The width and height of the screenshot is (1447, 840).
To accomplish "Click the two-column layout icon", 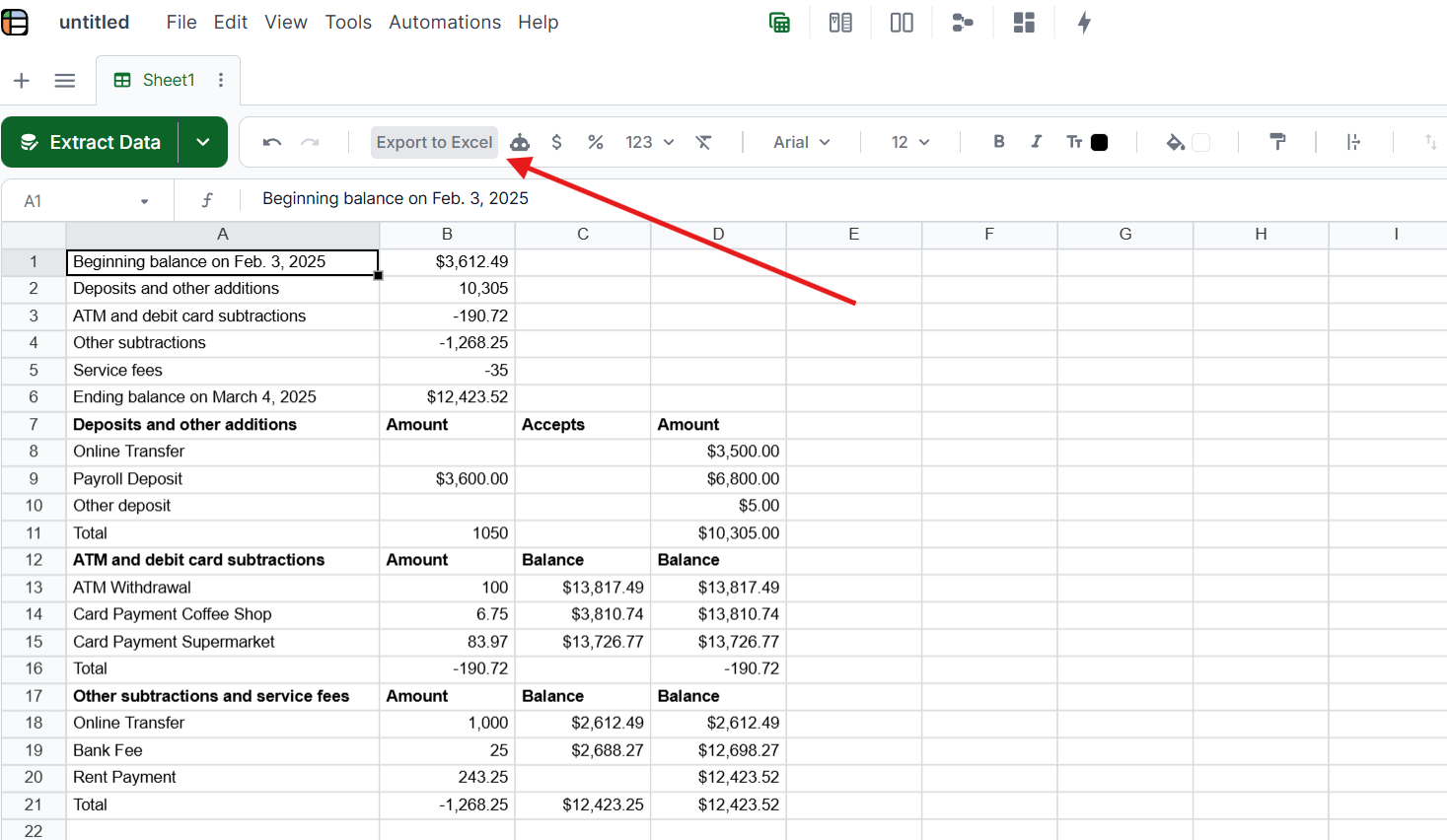I will [902, 23].
